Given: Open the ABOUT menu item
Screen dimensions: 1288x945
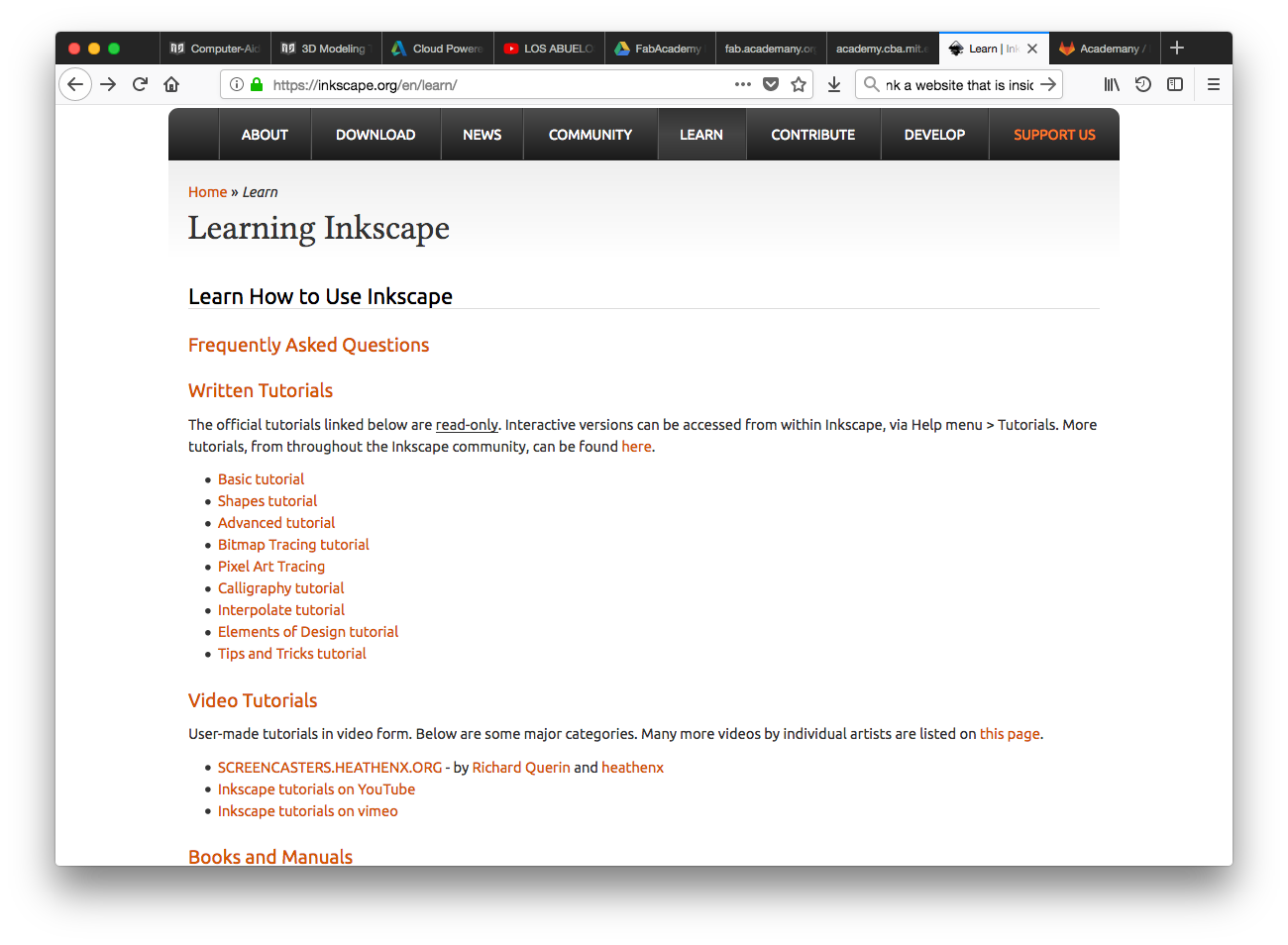Looking at the screenshot, I should click(265, 135).
